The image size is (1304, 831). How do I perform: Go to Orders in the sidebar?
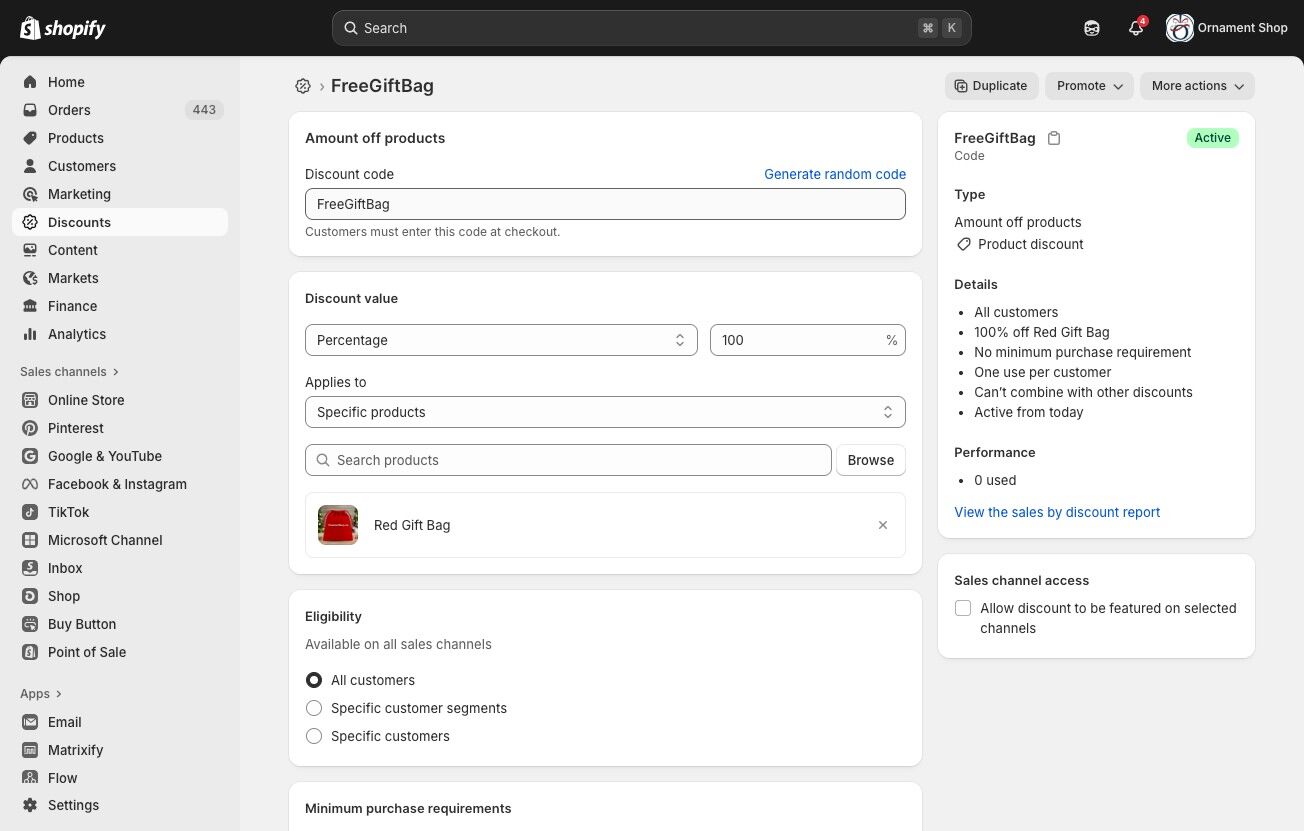(69, 110)
